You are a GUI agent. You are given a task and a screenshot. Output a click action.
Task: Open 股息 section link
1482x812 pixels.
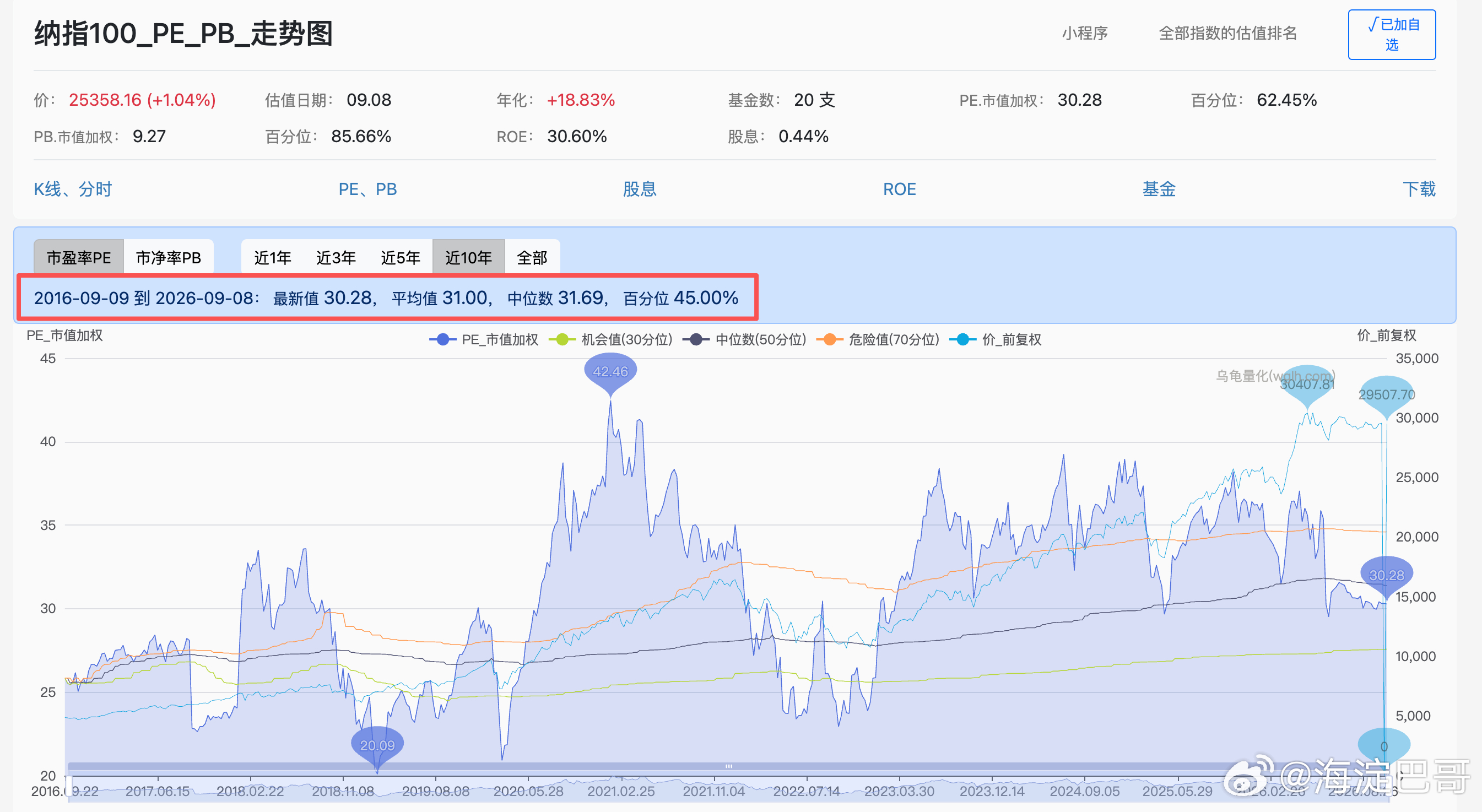coord(640,188)
